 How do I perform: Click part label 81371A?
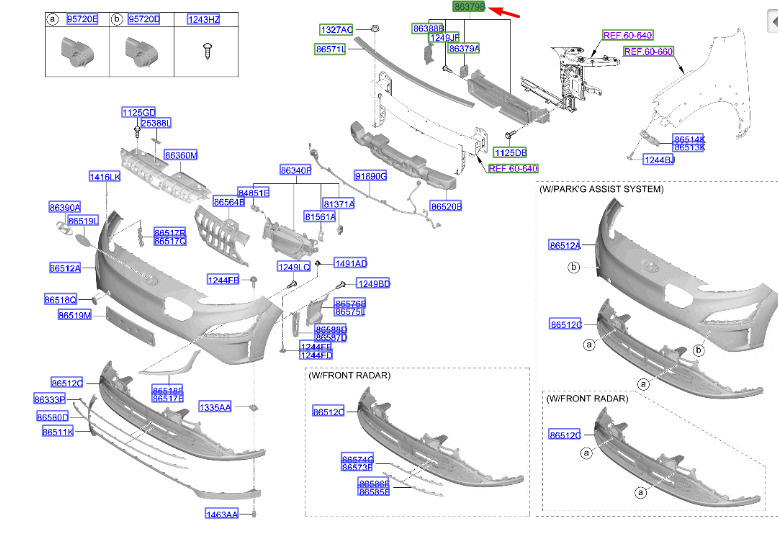coord(338,204)
